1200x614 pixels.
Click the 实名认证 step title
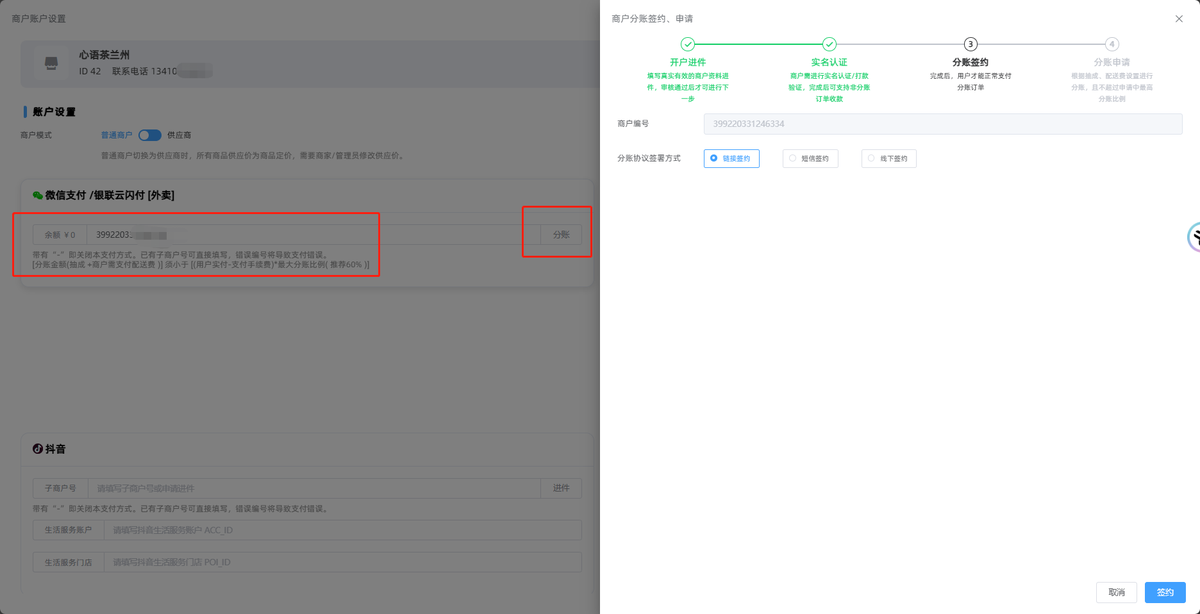pos(829,62)
